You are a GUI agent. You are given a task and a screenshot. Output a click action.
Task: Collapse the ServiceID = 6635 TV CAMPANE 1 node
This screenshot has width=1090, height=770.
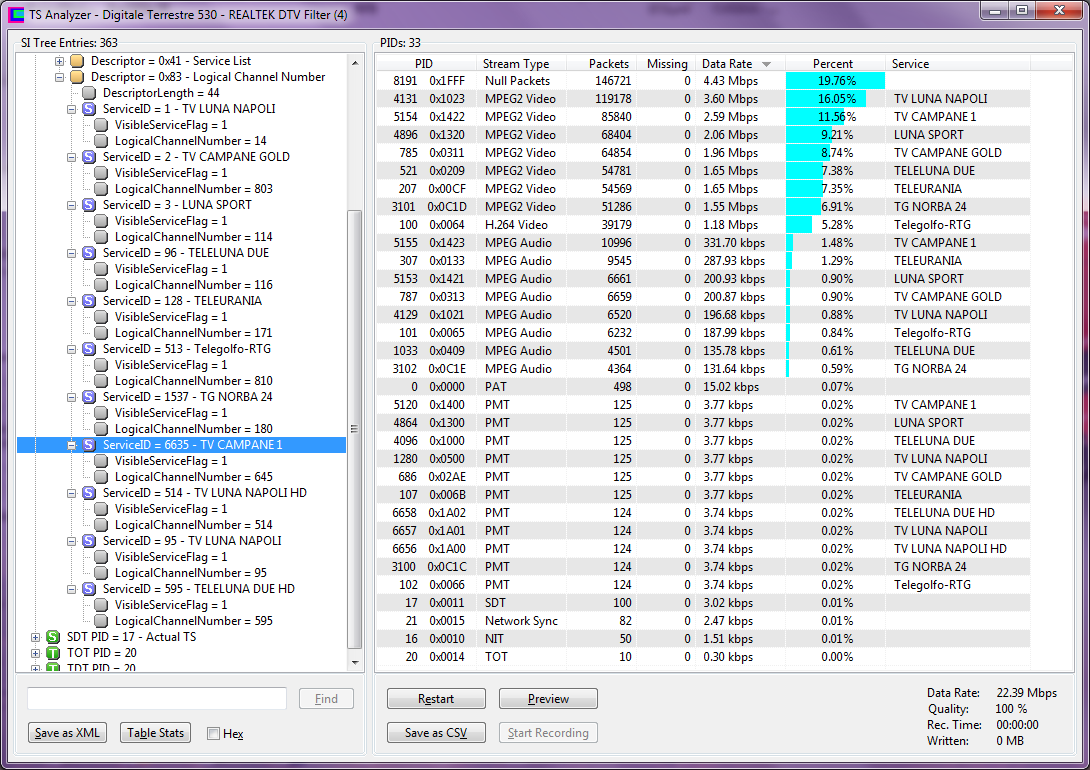click(x=72, y=445)
